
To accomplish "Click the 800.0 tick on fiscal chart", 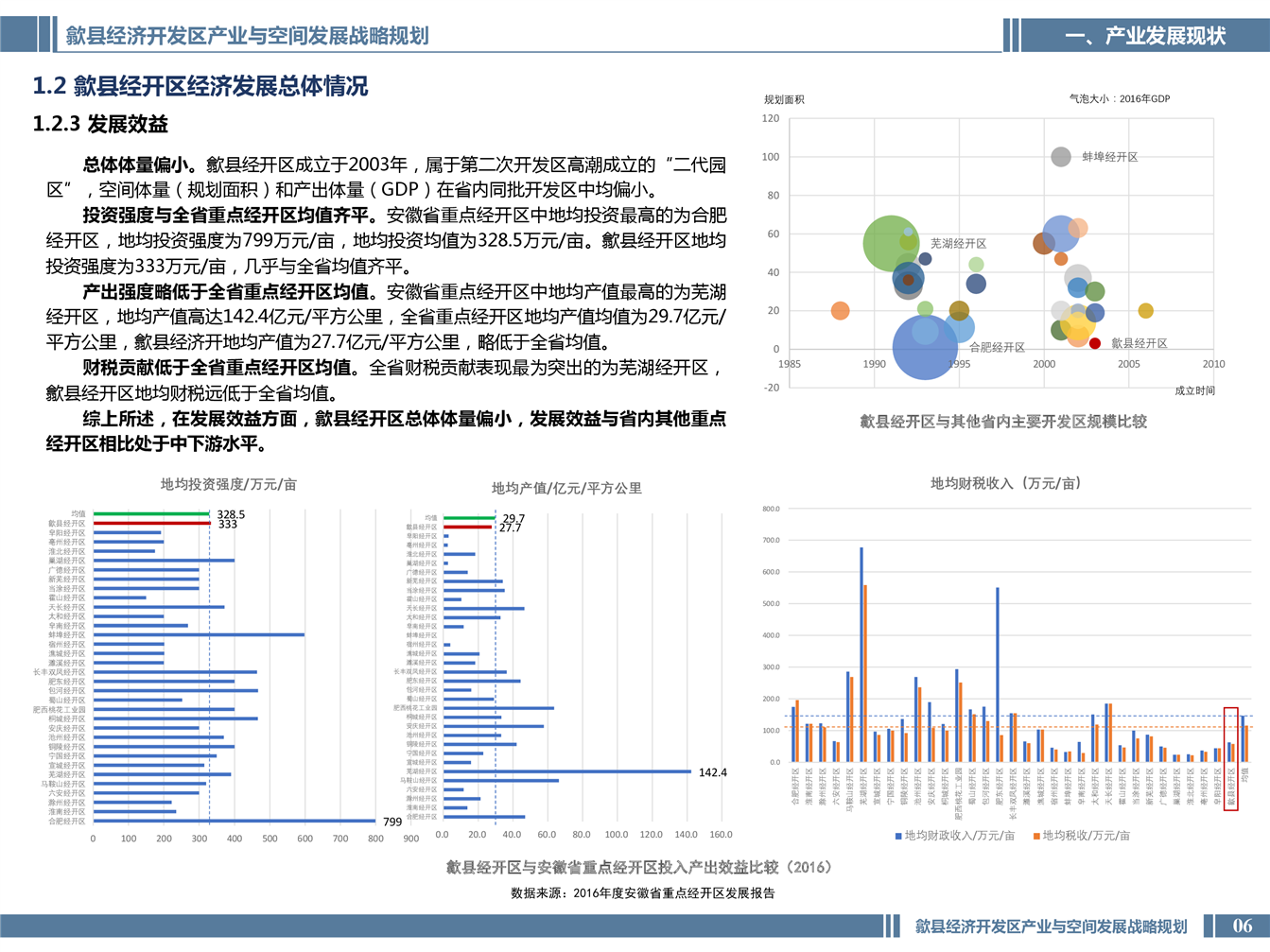I will (x=771, y=510).
